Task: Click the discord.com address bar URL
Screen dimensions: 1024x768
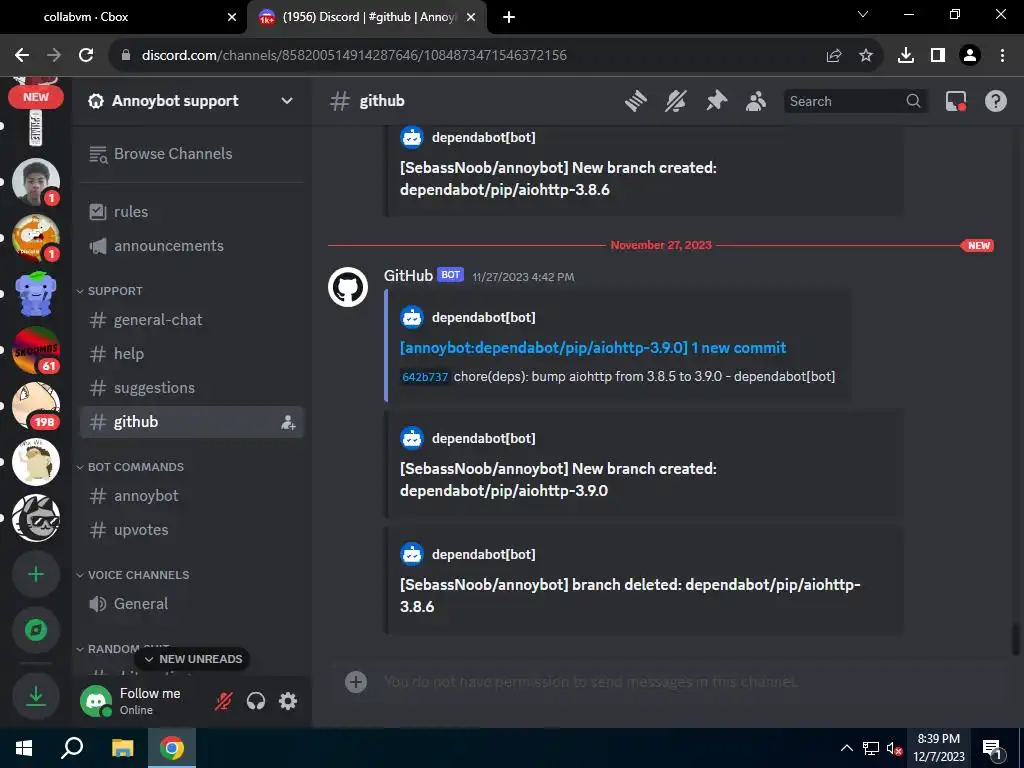Action: point(354,56)
